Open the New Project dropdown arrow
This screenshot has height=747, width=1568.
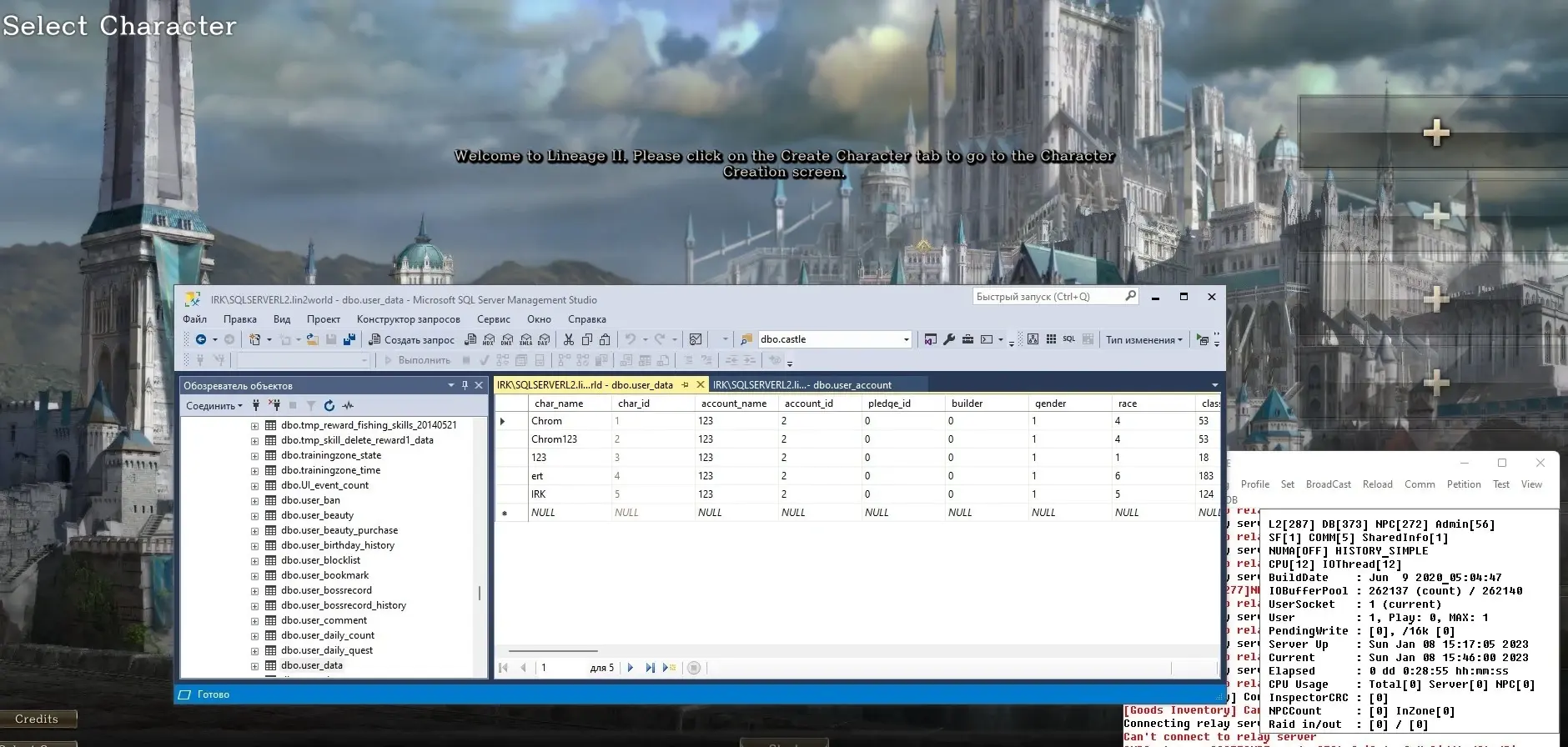(x=269, y=339)
